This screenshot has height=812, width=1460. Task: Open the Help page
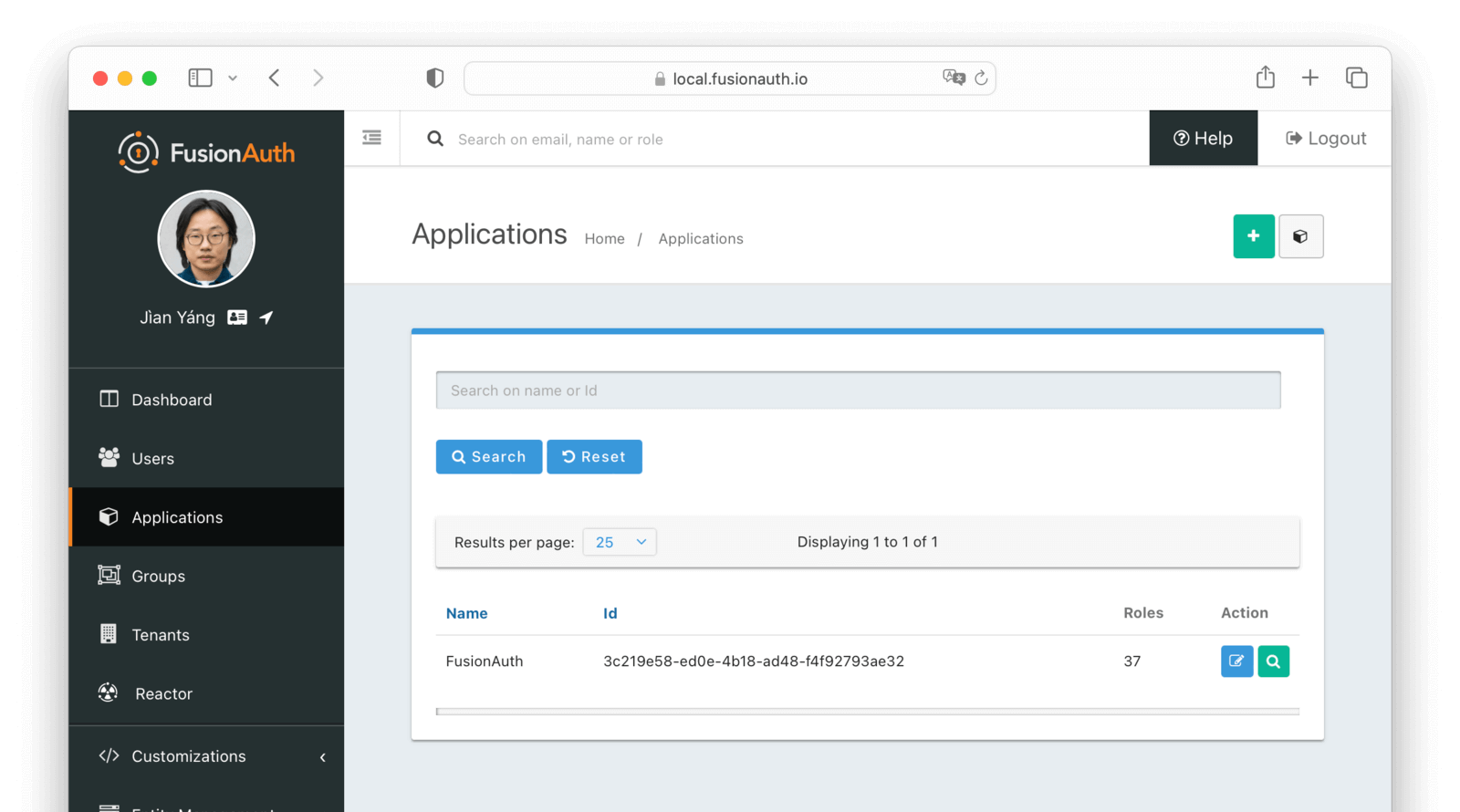tap(1203, 139)
